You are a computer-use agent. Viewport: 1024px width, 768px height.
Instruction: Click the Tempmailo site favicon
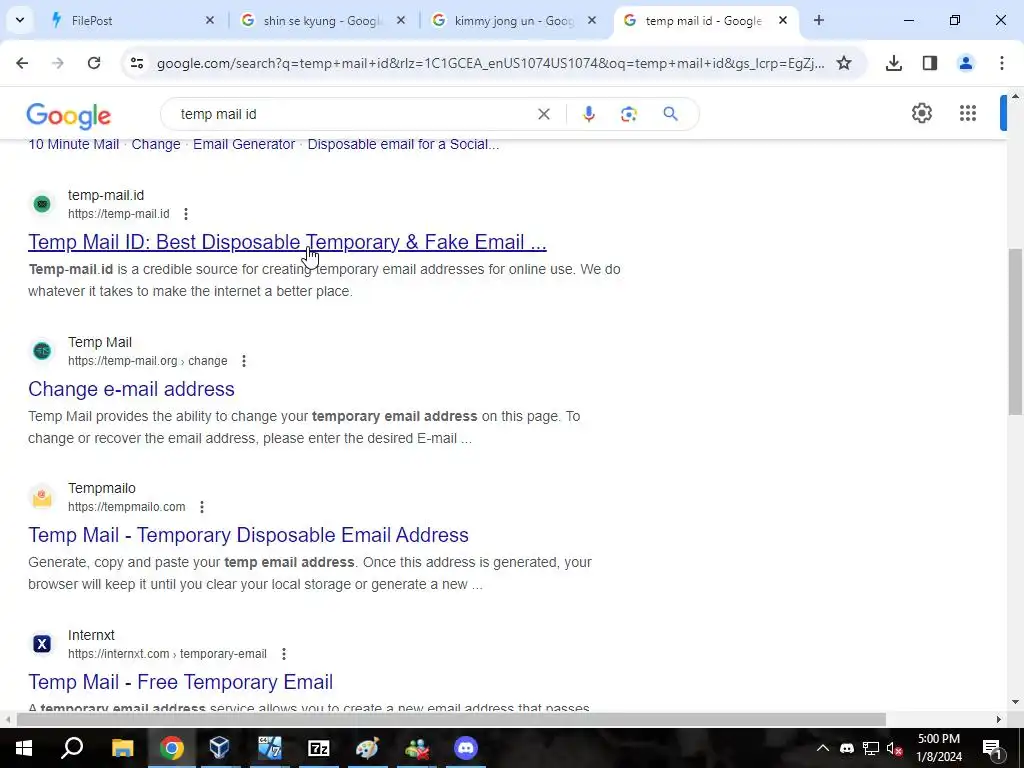42,497
